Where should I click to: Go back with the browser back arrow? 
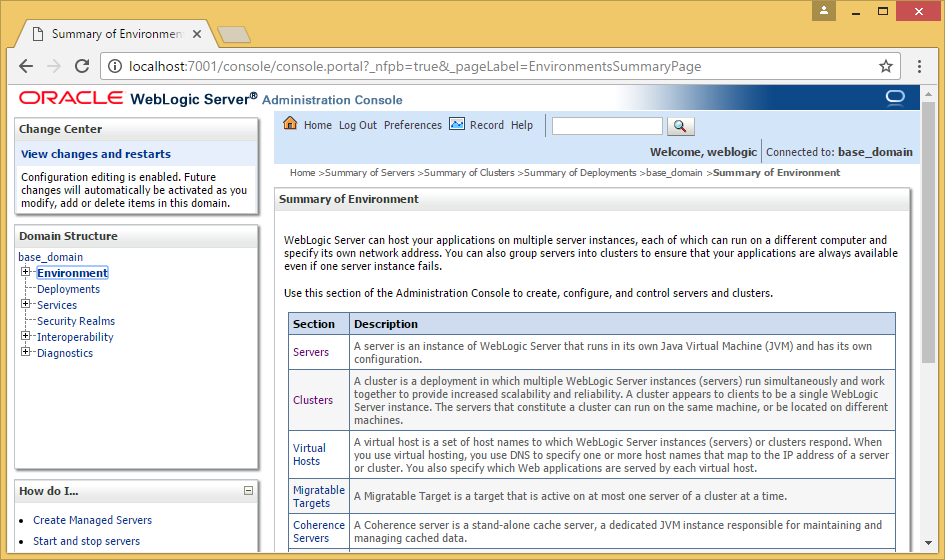coord(26,66)
